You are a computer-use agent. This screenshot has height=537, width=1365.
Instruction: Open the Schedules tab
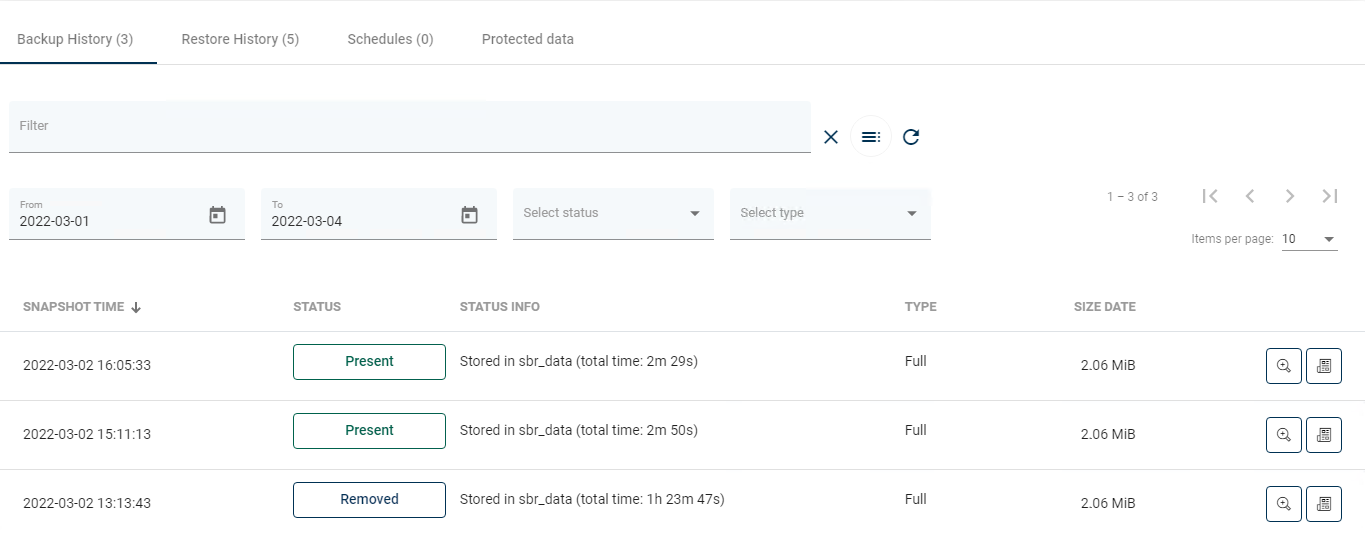(x=390, y=39)
